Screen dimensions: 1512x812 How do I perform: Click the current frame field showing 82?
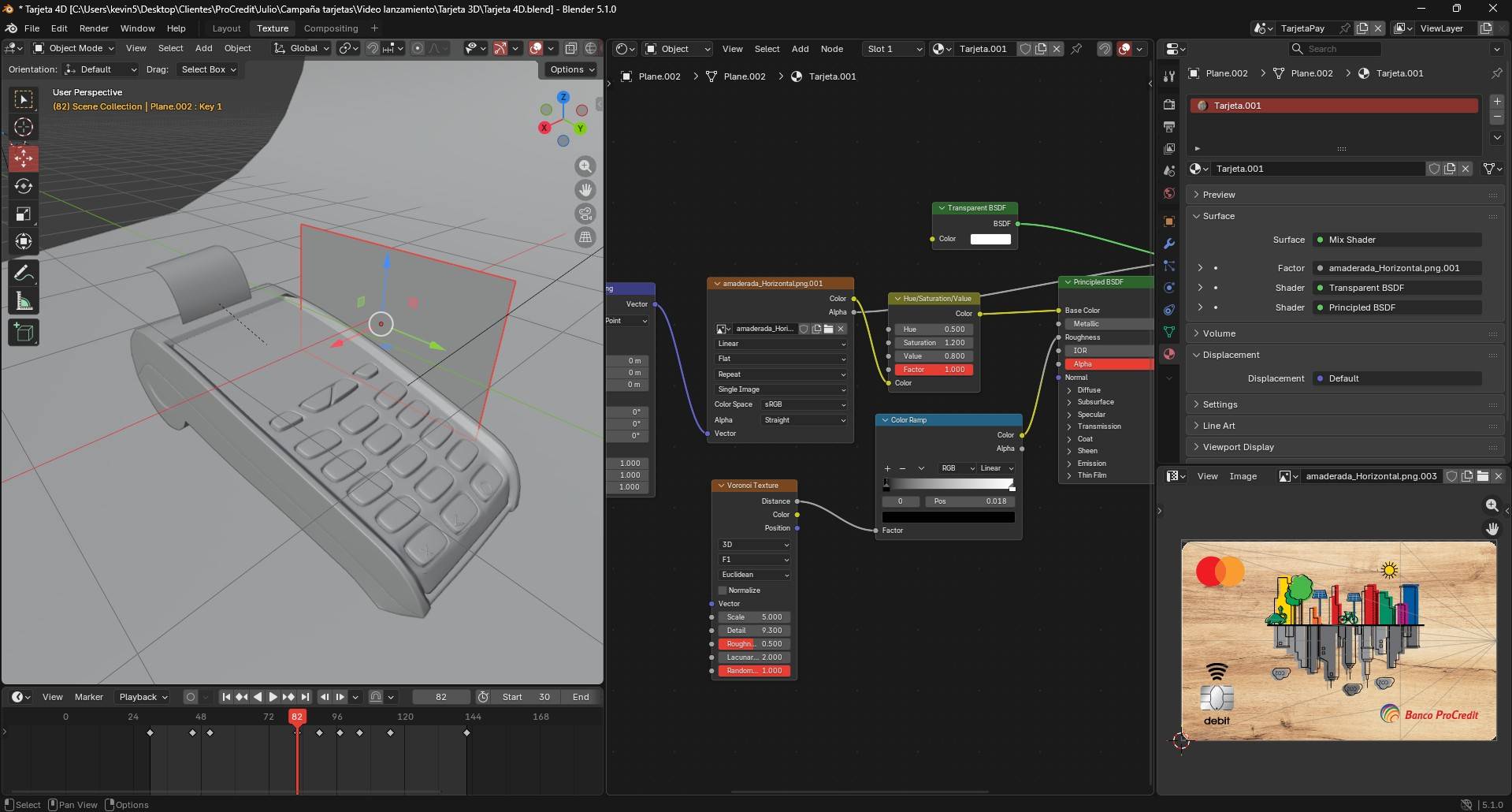440,697
